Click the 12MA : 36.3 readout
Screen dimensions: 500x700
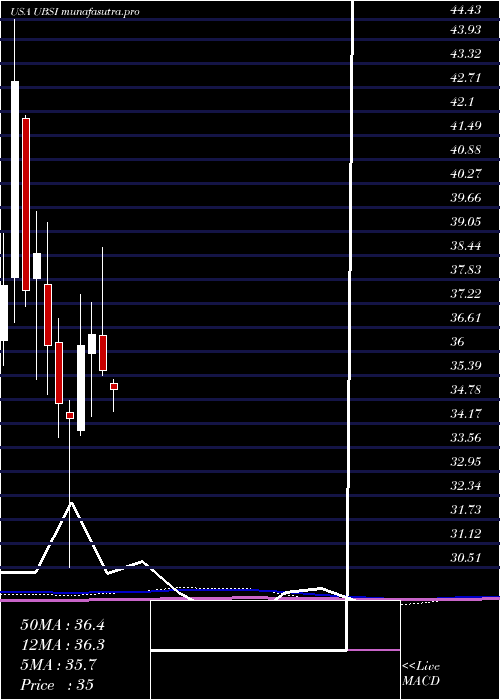click(x=62, y=646)
